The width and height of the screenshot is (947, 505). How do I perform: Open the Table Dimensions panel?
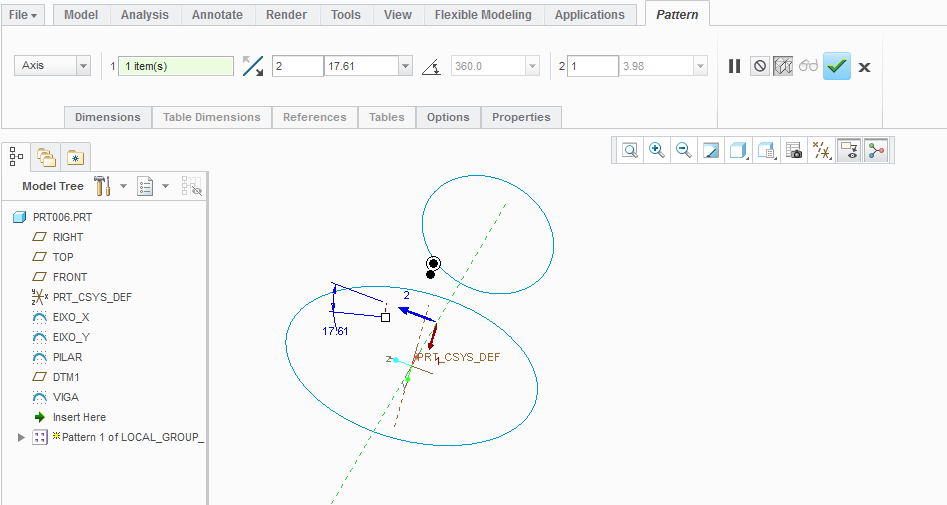[x=211, y=117]
